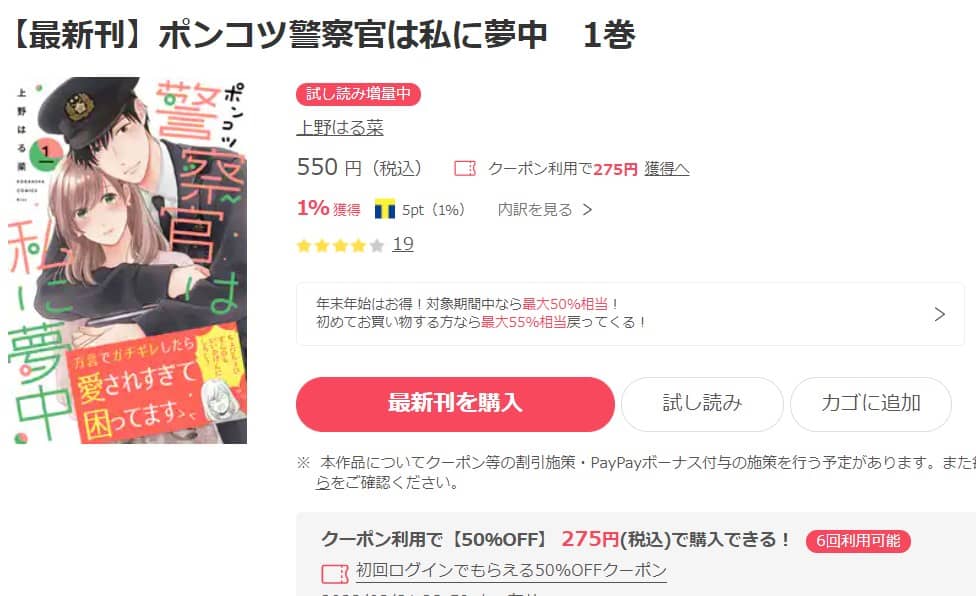Click the 試し読み増量中 badge
This screenshot has height=596, width=976.
(x=359, y=94)
